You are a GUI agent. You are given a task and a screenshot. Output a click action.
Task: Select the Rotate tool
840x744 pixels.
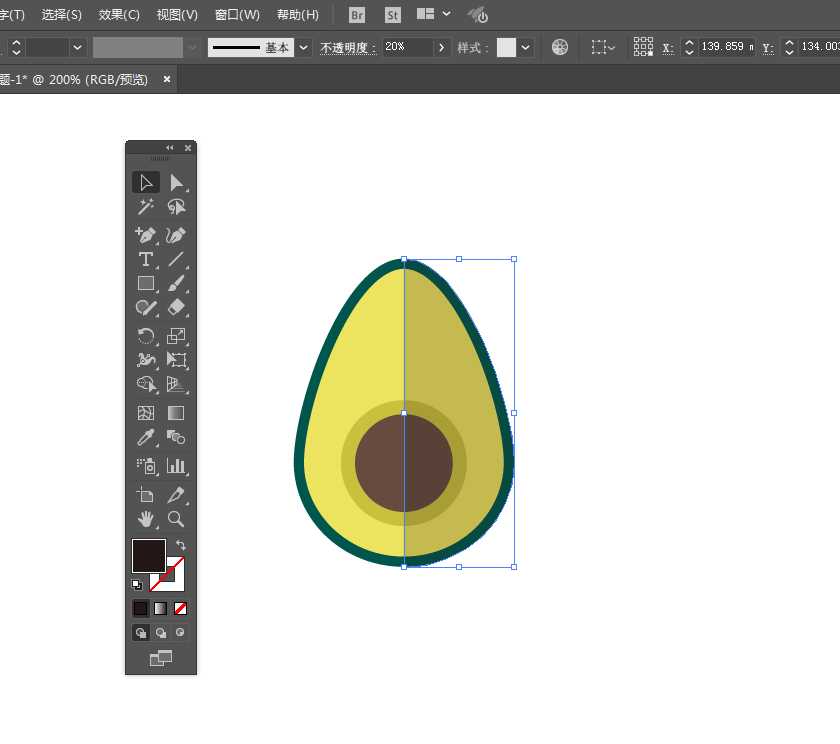coord(146,336)
